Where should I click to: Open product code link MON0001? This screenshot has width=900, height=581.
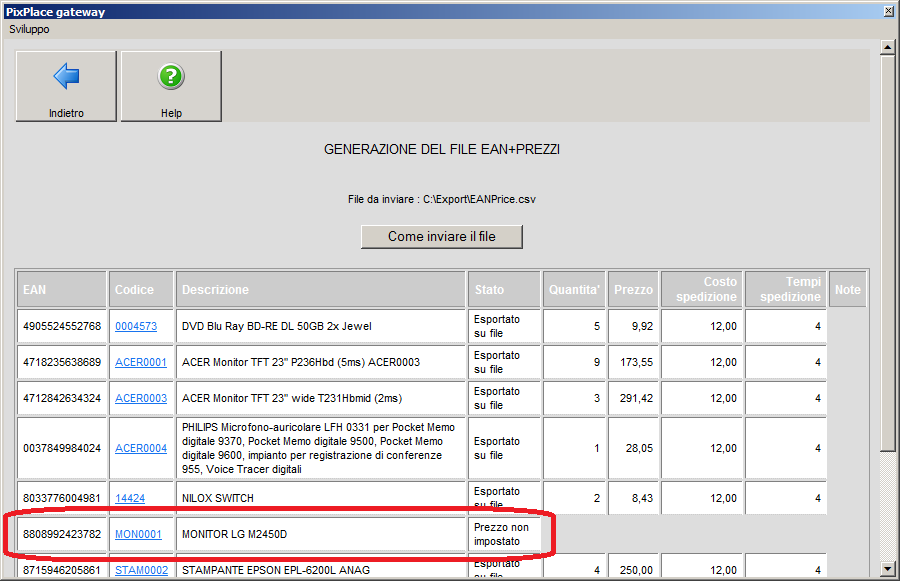click(x=138, y=534)
